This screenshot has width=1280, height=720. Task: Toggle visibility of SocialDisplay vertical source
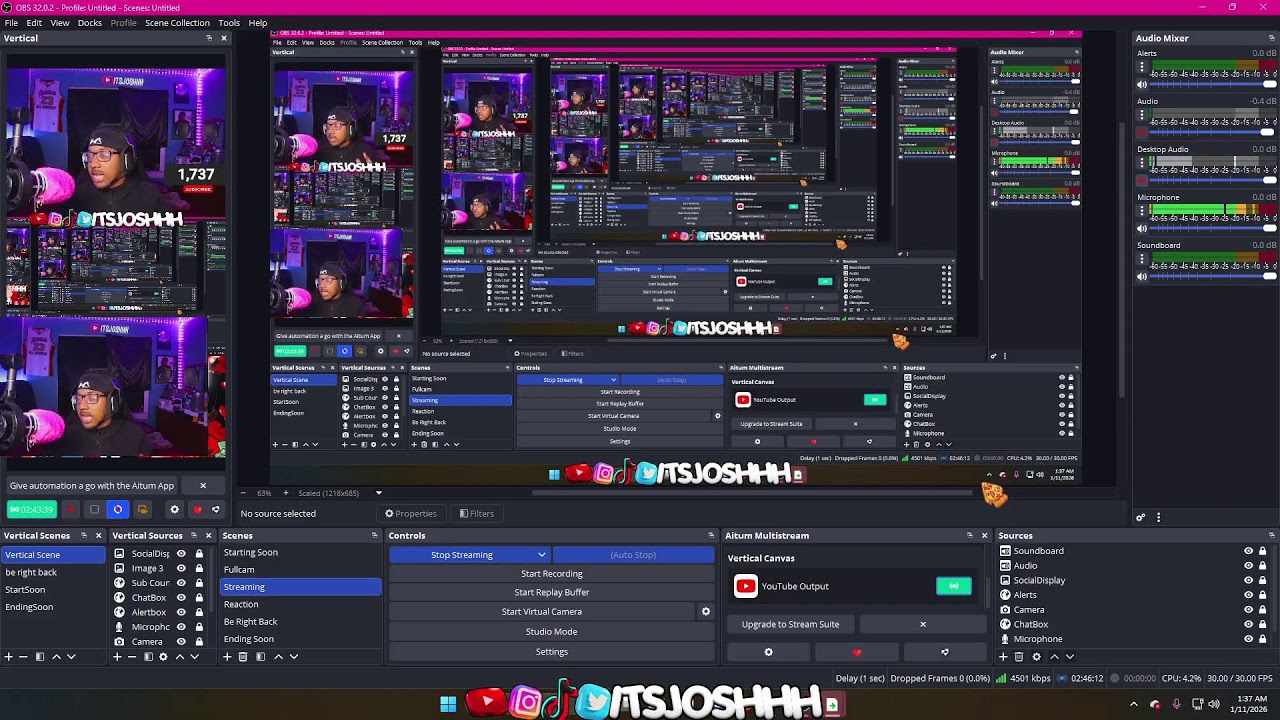181,553
